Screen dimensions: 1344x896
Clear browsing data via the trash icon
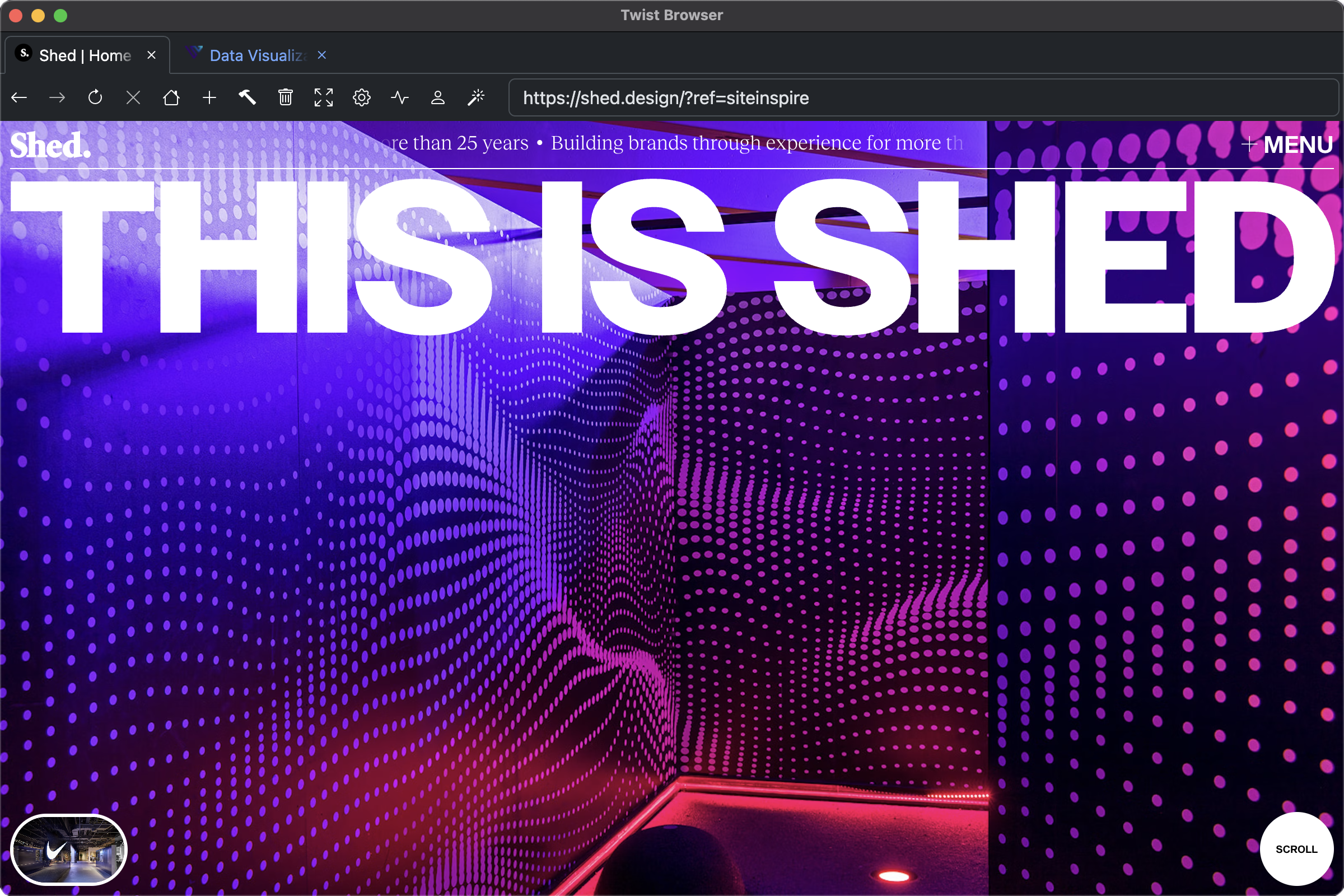[x=285, y=97]
